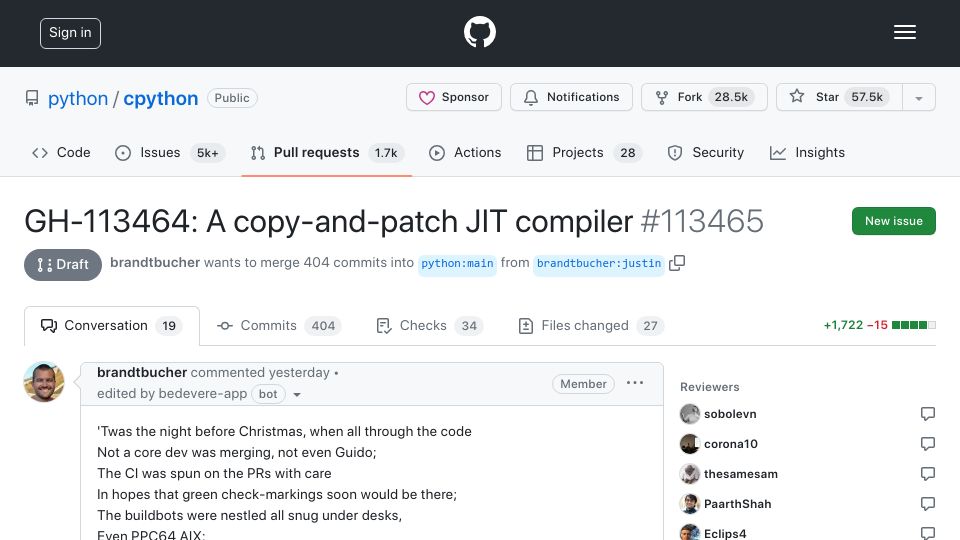This screenshot has width=960, height=540.
Task: Open the Projects tab
Action: point(584,152)
